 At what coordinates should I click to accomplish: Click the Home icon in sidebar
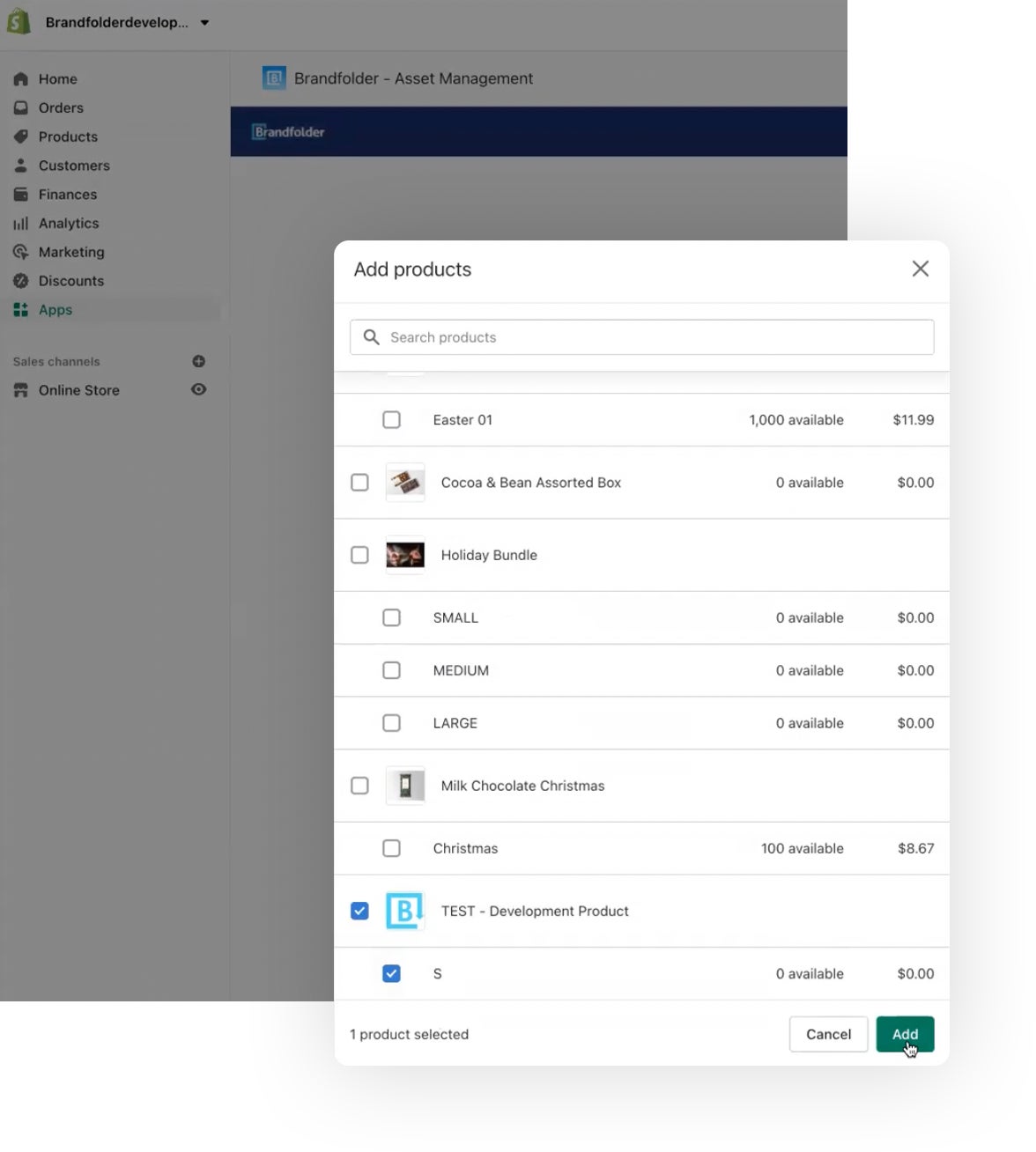coord(21,79)
